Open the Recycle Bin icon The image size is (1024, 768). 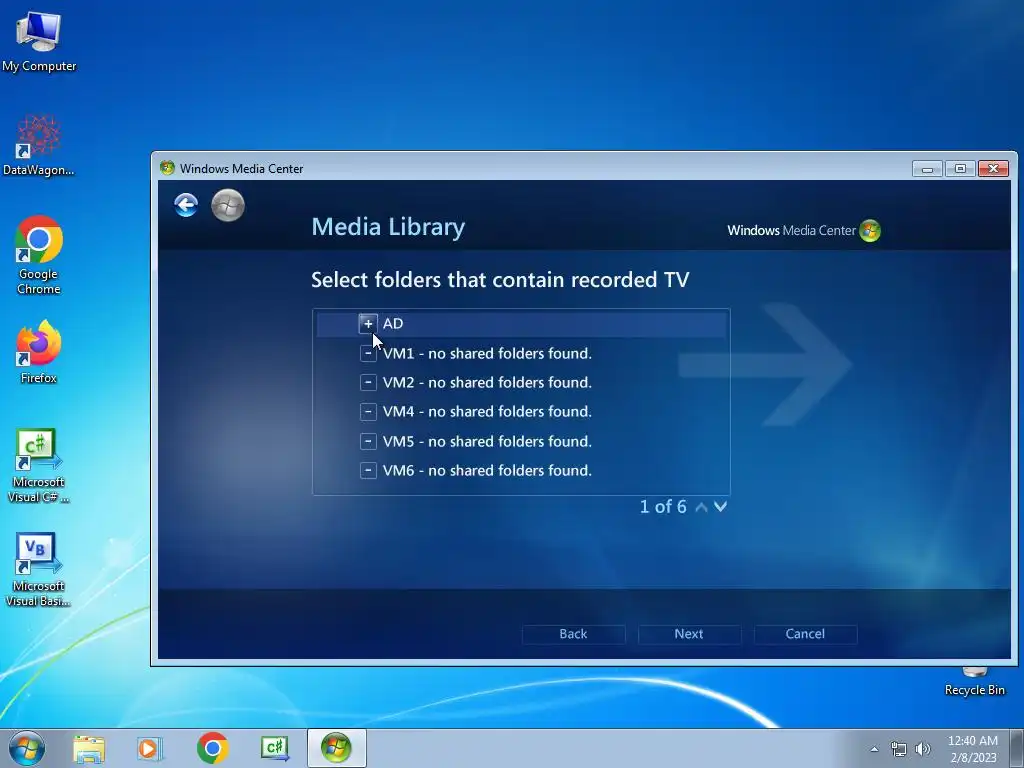[x=974, y=681]
